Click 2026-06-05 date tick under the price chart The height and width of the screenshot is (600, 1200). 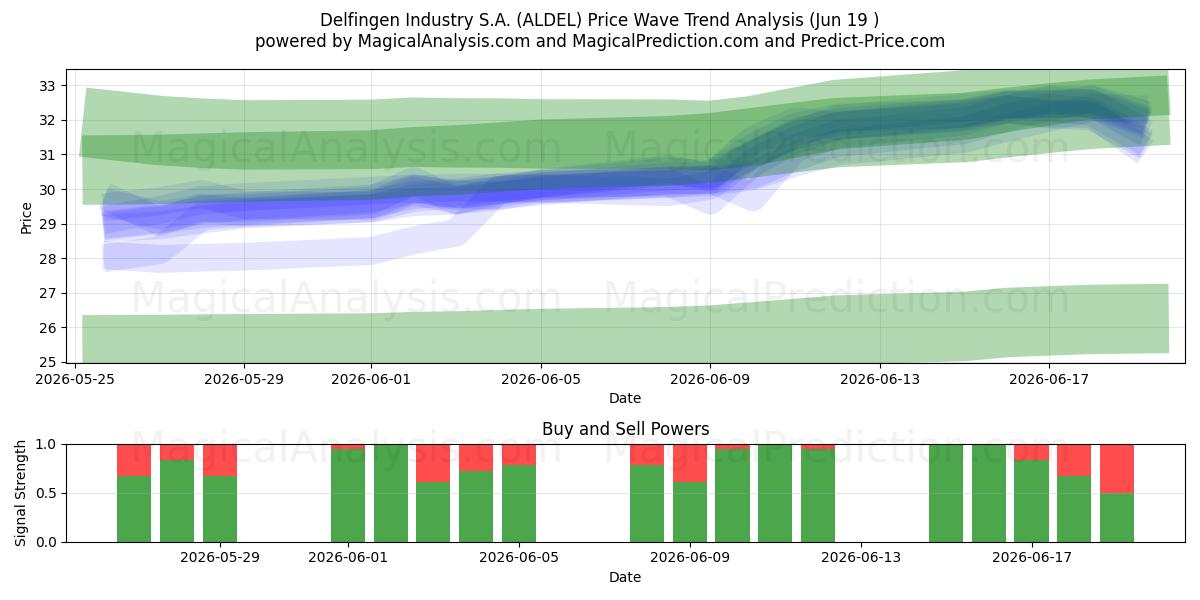(x=541, y=379)
